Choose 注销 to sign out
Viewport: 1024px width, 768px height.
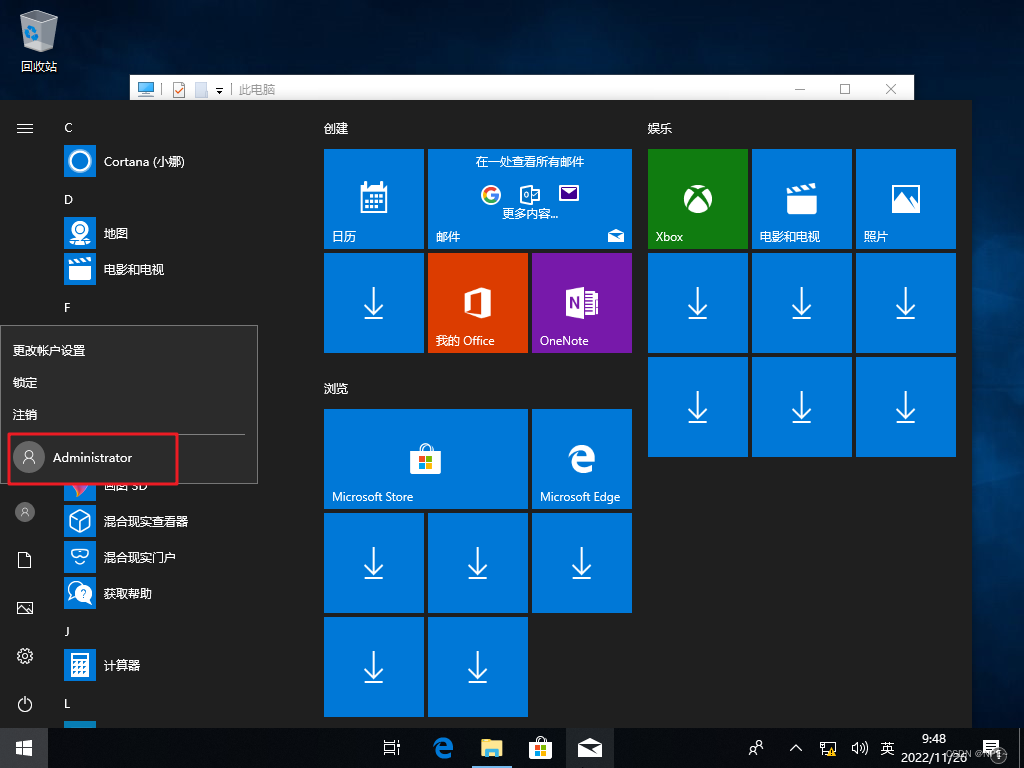[25, 414]
